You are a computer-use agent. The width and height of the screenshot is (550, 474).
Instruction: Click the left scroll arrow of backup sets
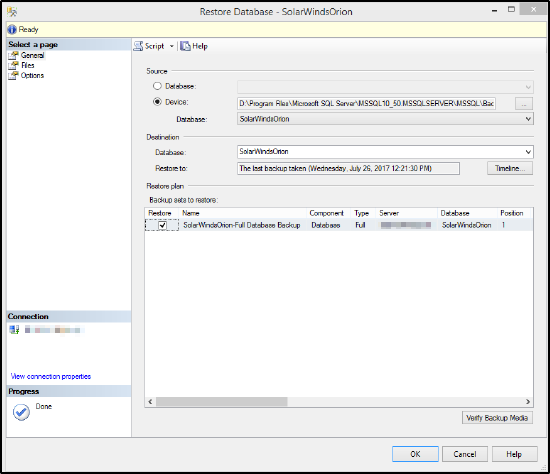point(150,401)
